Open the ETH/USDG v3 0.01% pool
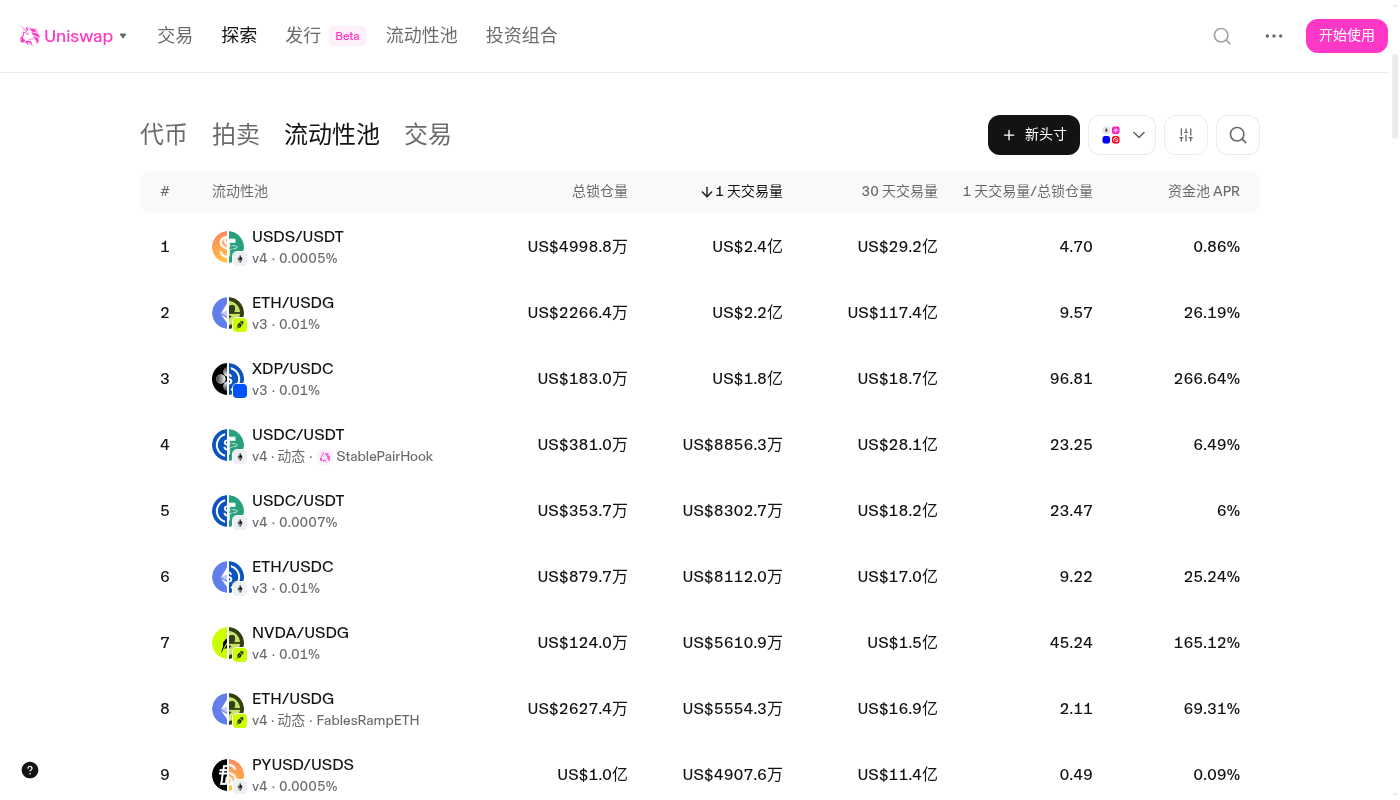The image size is (1400, 800). (700, 313)
